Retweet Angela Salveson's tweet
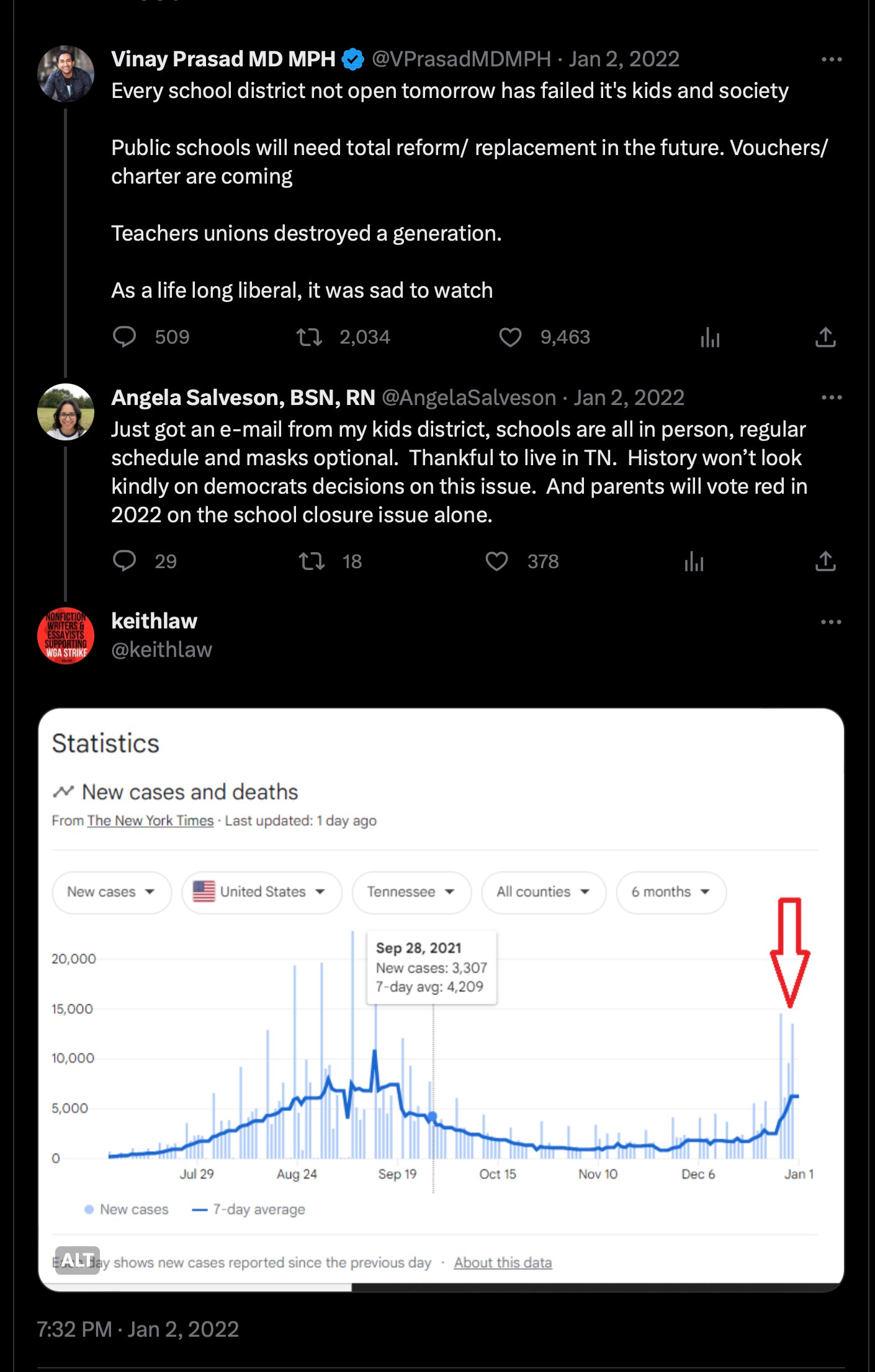 click(x=312, y=561)
